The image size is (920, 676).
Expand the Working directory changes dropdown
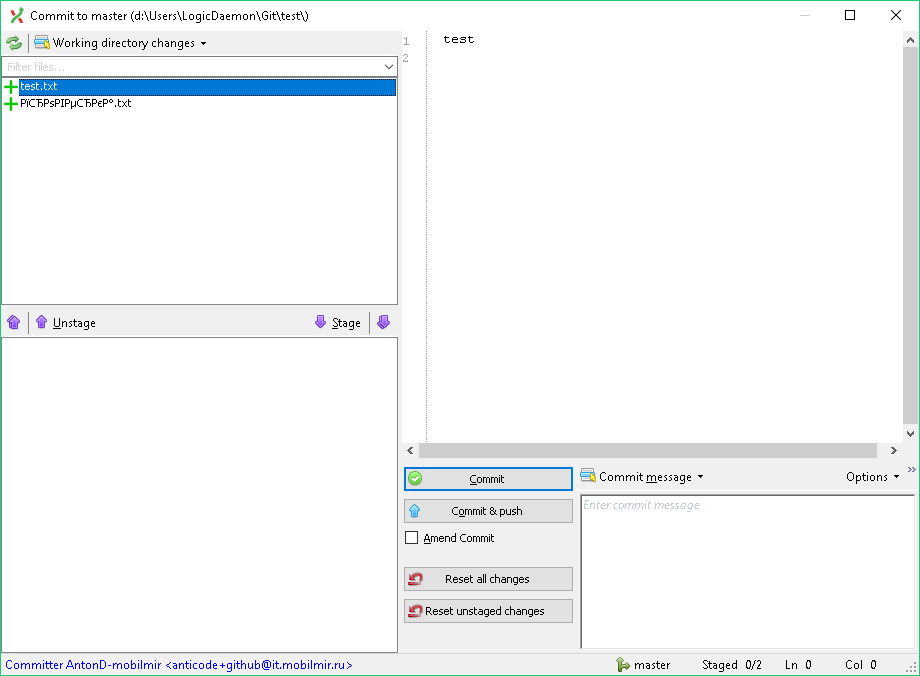click(204, 42)
